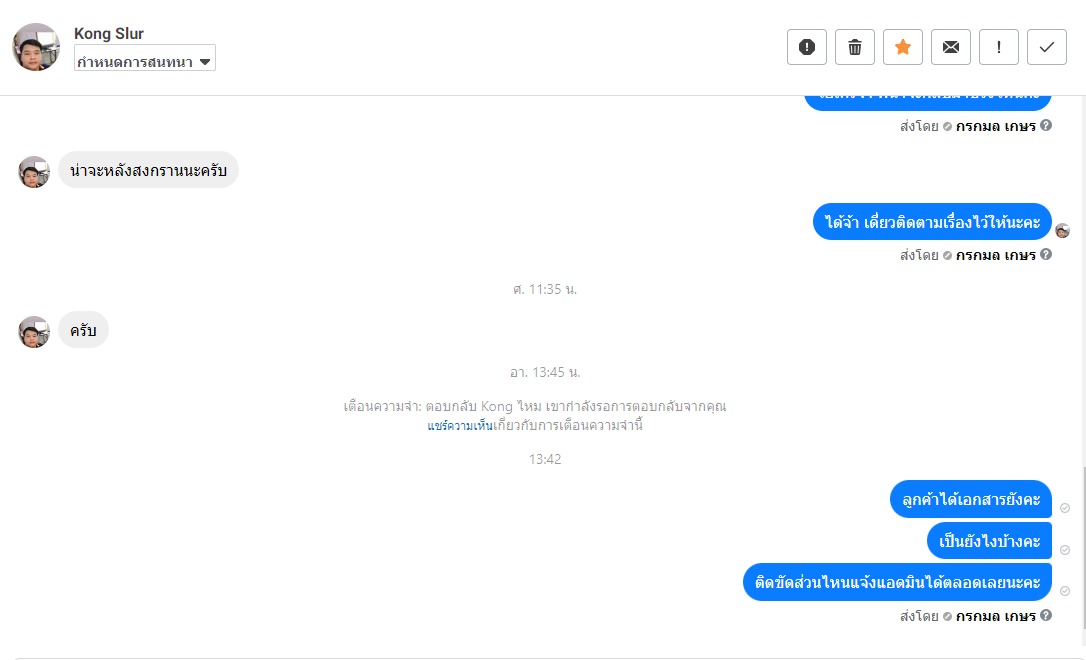Click help icon beside top sender กรกมล เกษร
The image size is (1086, 660).
point(1046,125)
